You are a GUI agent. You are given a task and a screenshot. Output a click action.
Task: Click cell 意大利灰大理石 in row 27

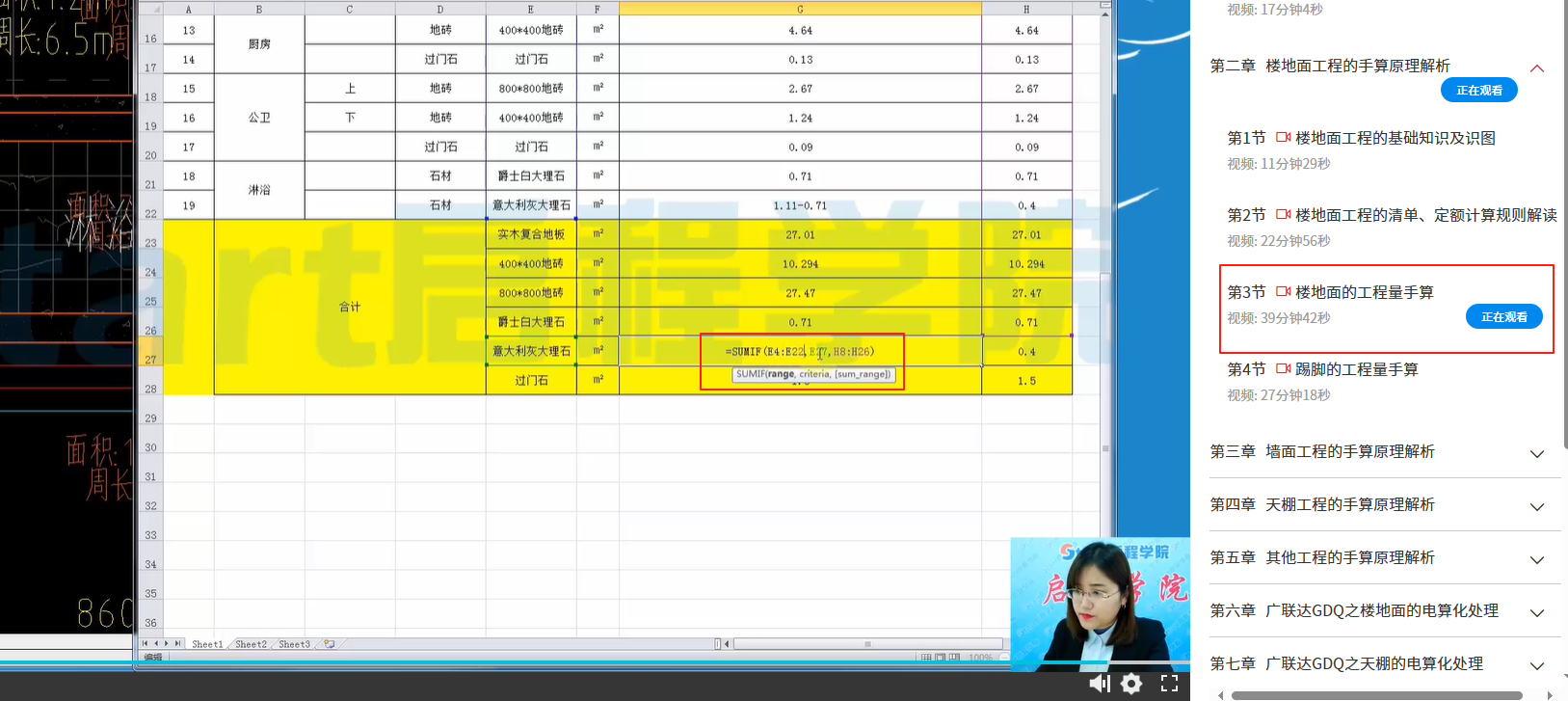pos(531,351)
